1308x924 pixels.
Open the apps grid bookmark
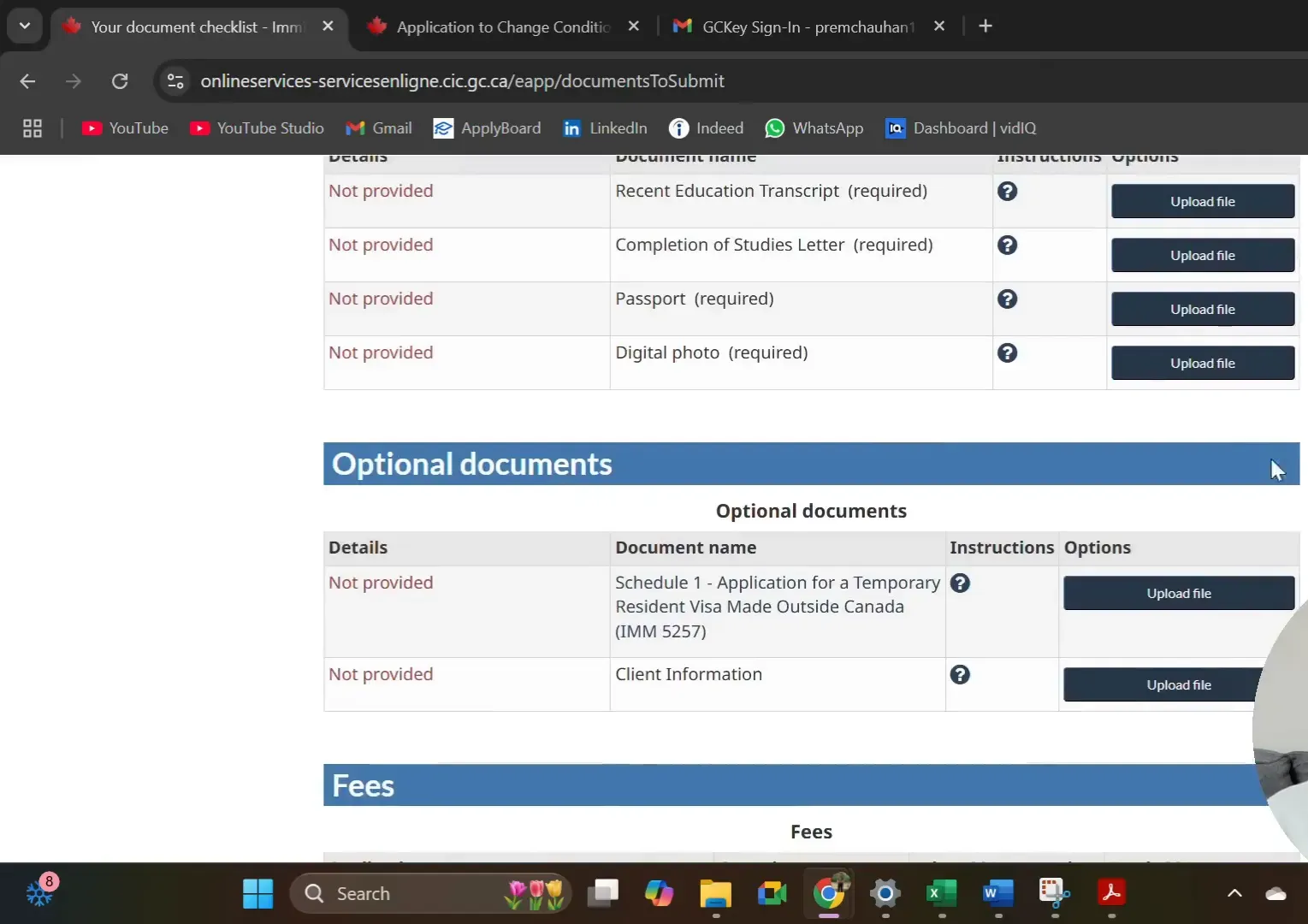coord(33,128)
